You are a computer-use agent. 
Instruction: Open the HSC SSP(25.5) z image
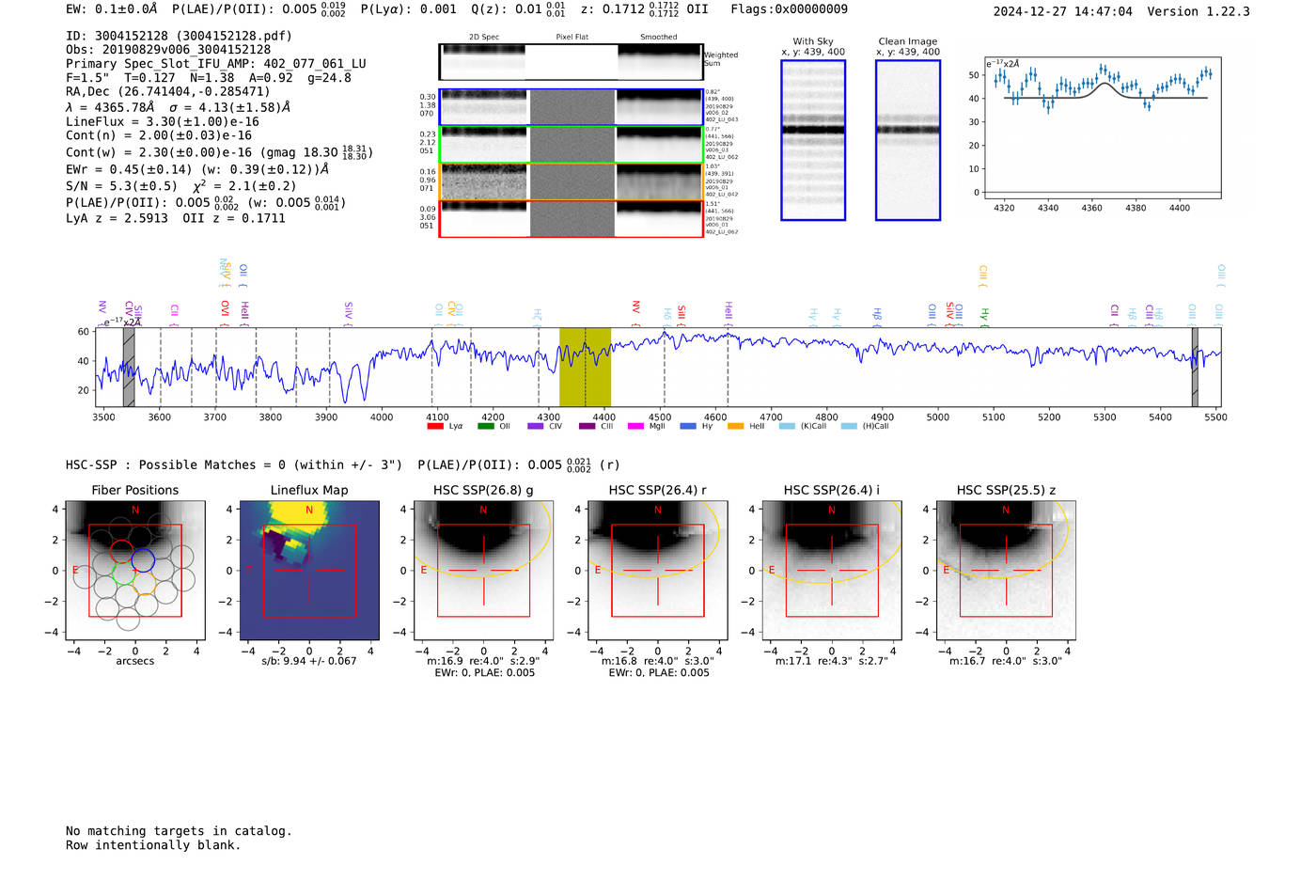[x=1006, y=571]
